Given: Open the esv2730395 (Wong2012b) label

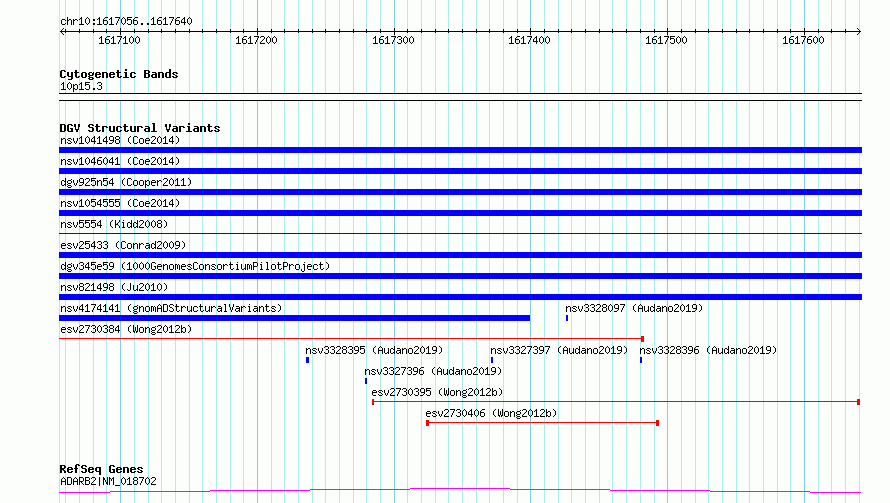Looking at the screenshot, I should [437, 392].
